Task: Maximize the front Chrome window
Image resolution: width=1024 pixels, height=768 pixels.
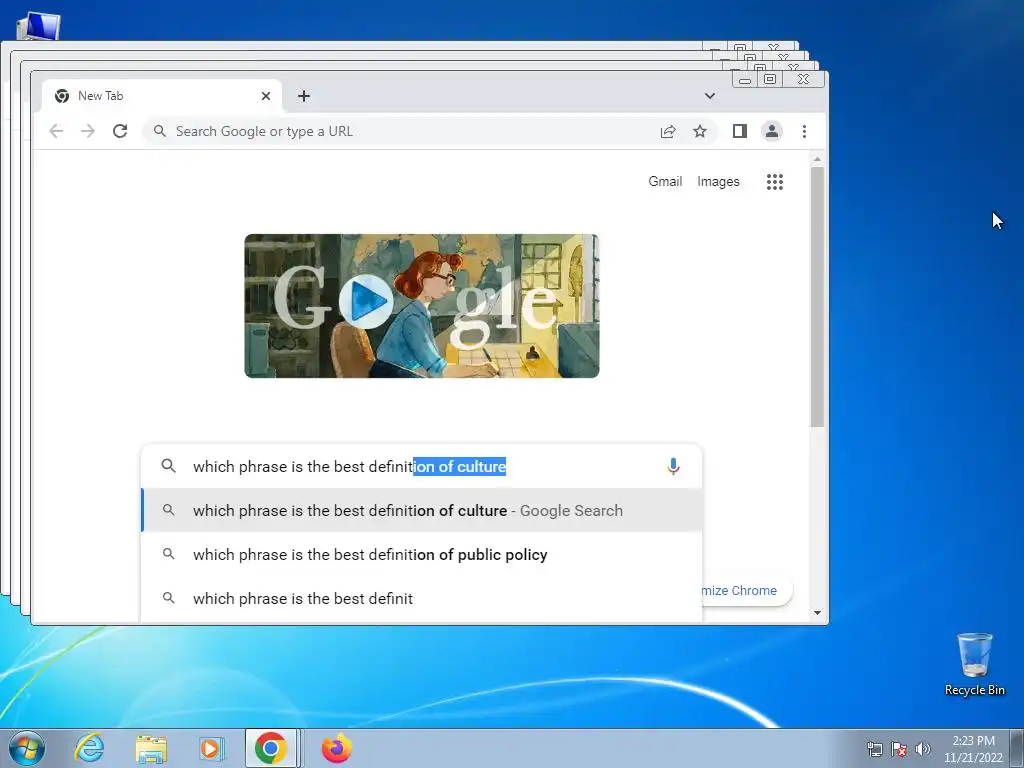Action: tap(770, 80)
